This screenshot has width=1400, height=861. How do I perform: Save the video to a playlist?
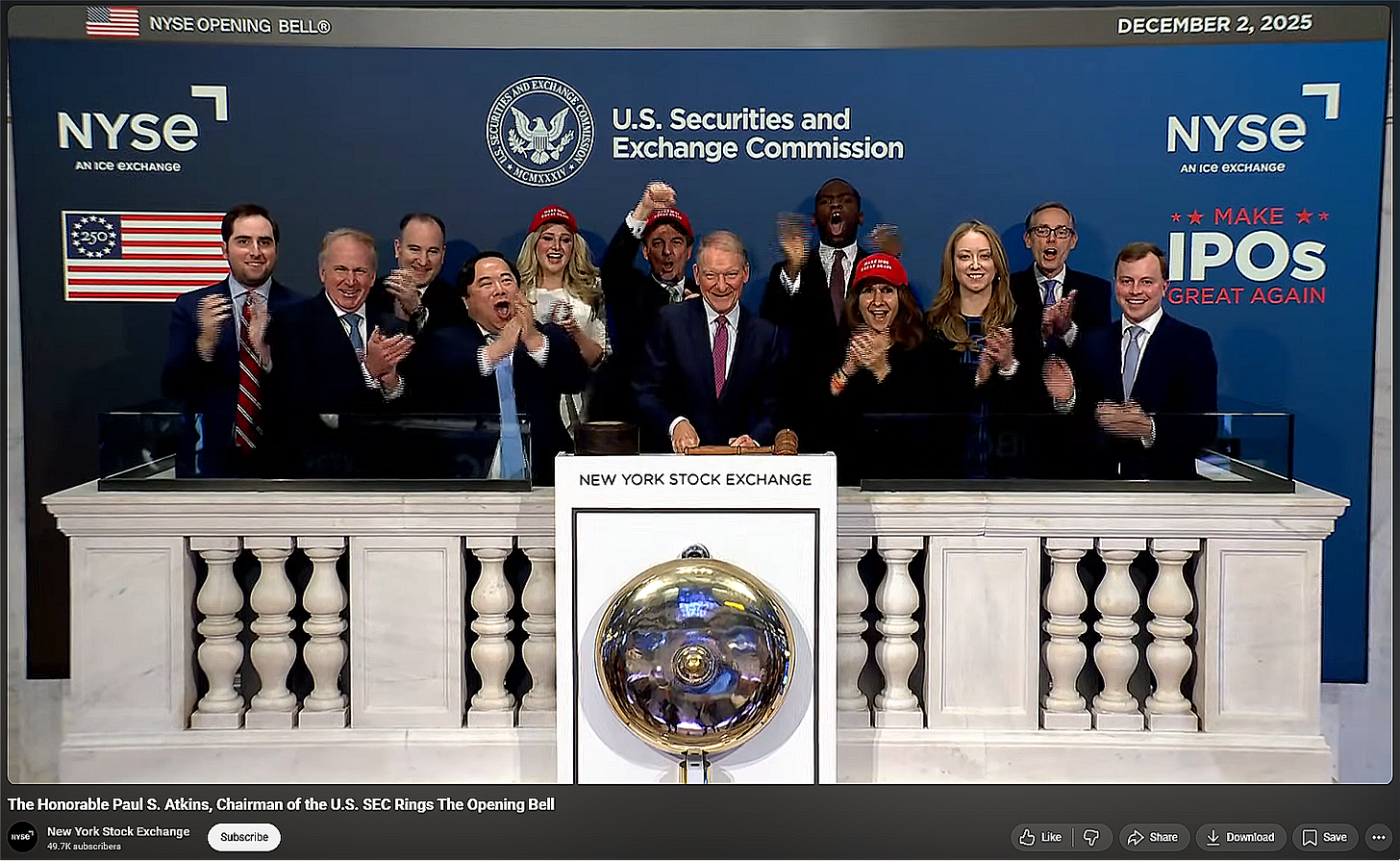tap(1325, 837)
